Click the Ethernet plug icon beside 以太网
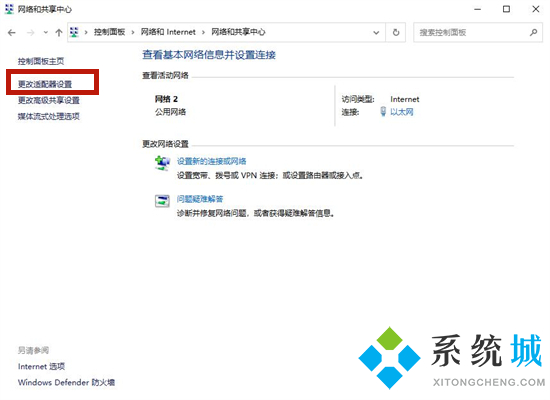Screen dimensions: 550x400 click(383, 112)
